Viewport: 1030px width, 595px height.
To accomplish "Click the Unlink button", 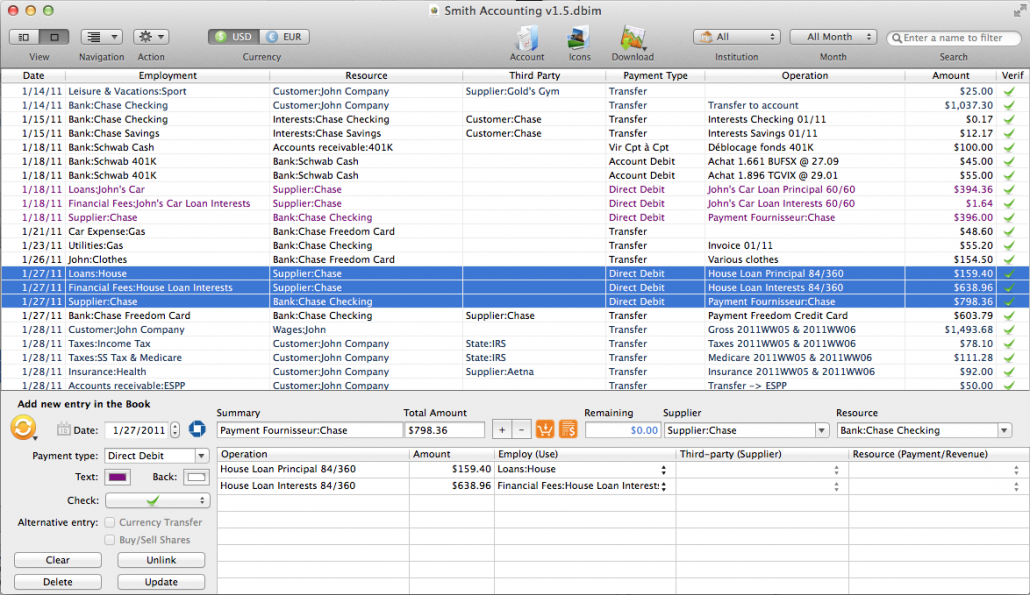I will point(161,560).
